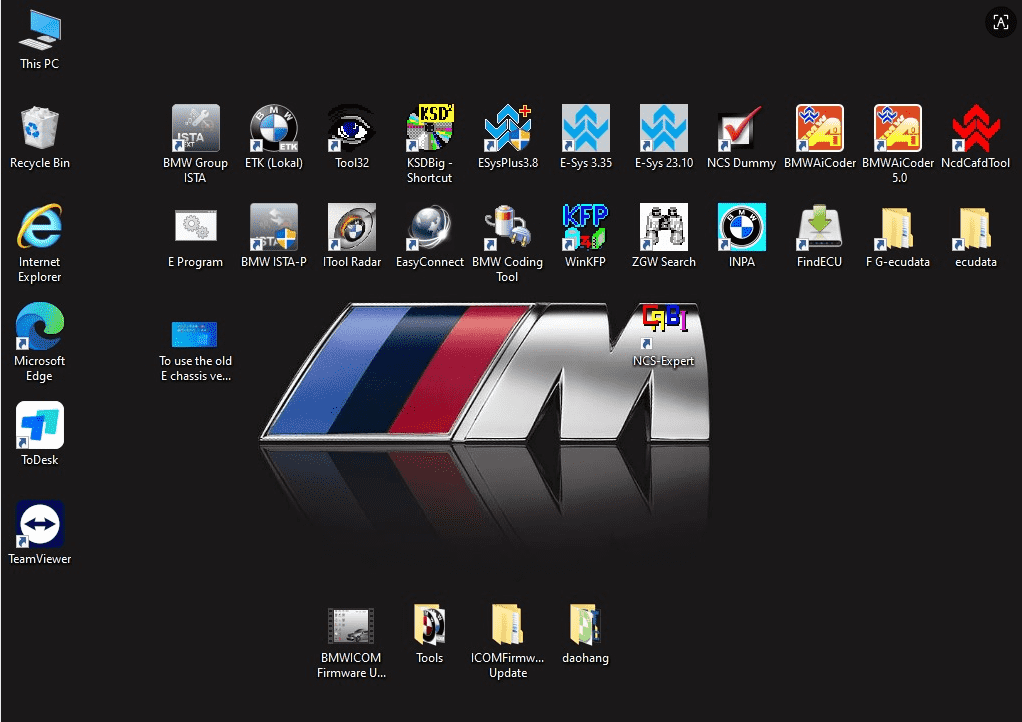
Task: Select the BMW ISTA-P icon
Action: [x=273, y=228]
